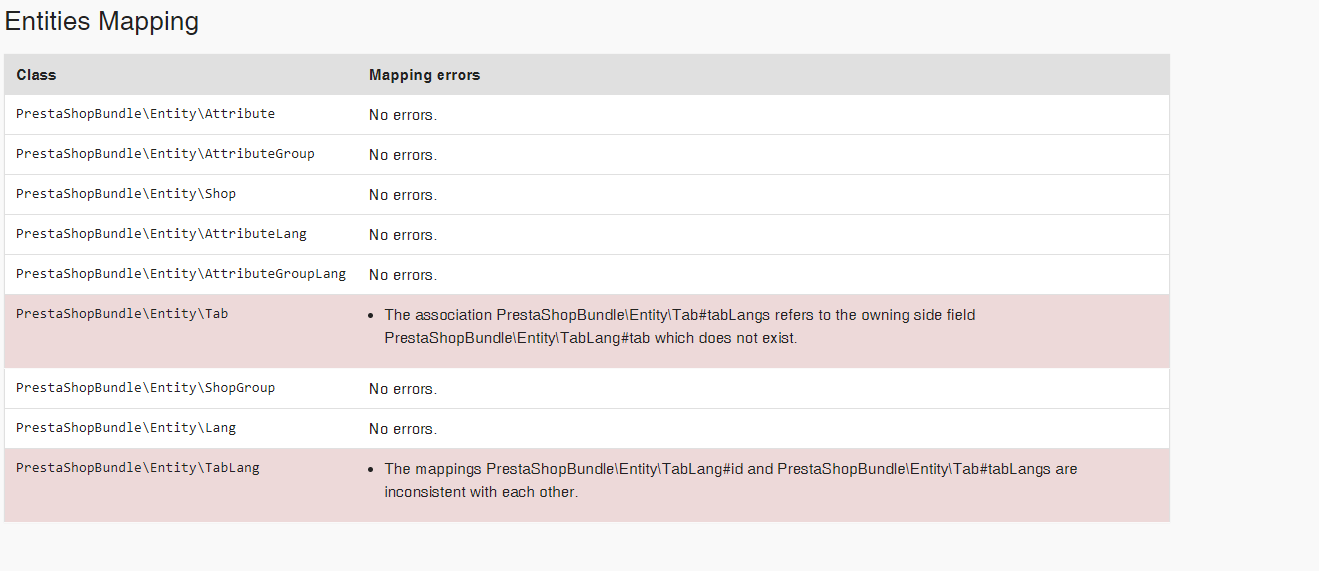Click "No errors." in the AttributeGroupLang row
The width and height of the screenshot is (1319, 571).
[403, 275]
